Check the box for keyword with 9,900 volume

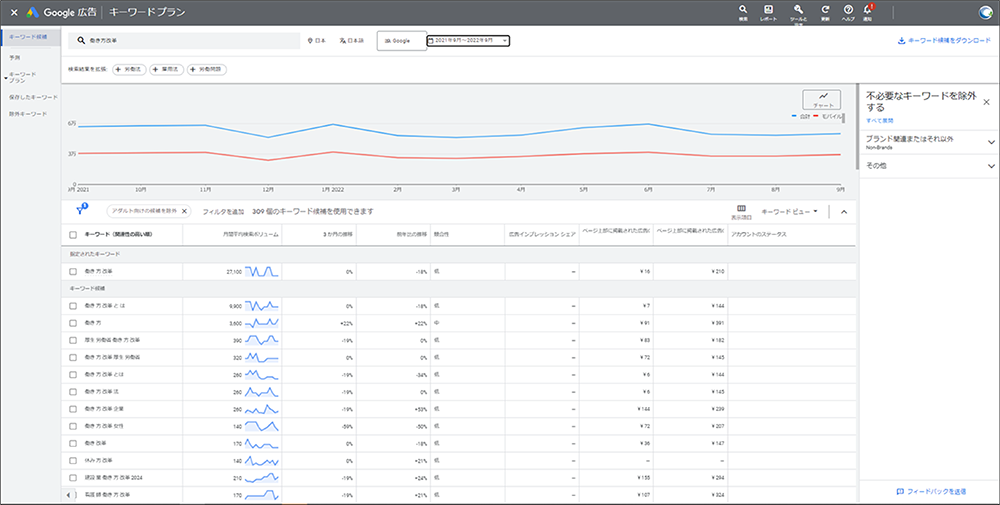coord(73,306)
